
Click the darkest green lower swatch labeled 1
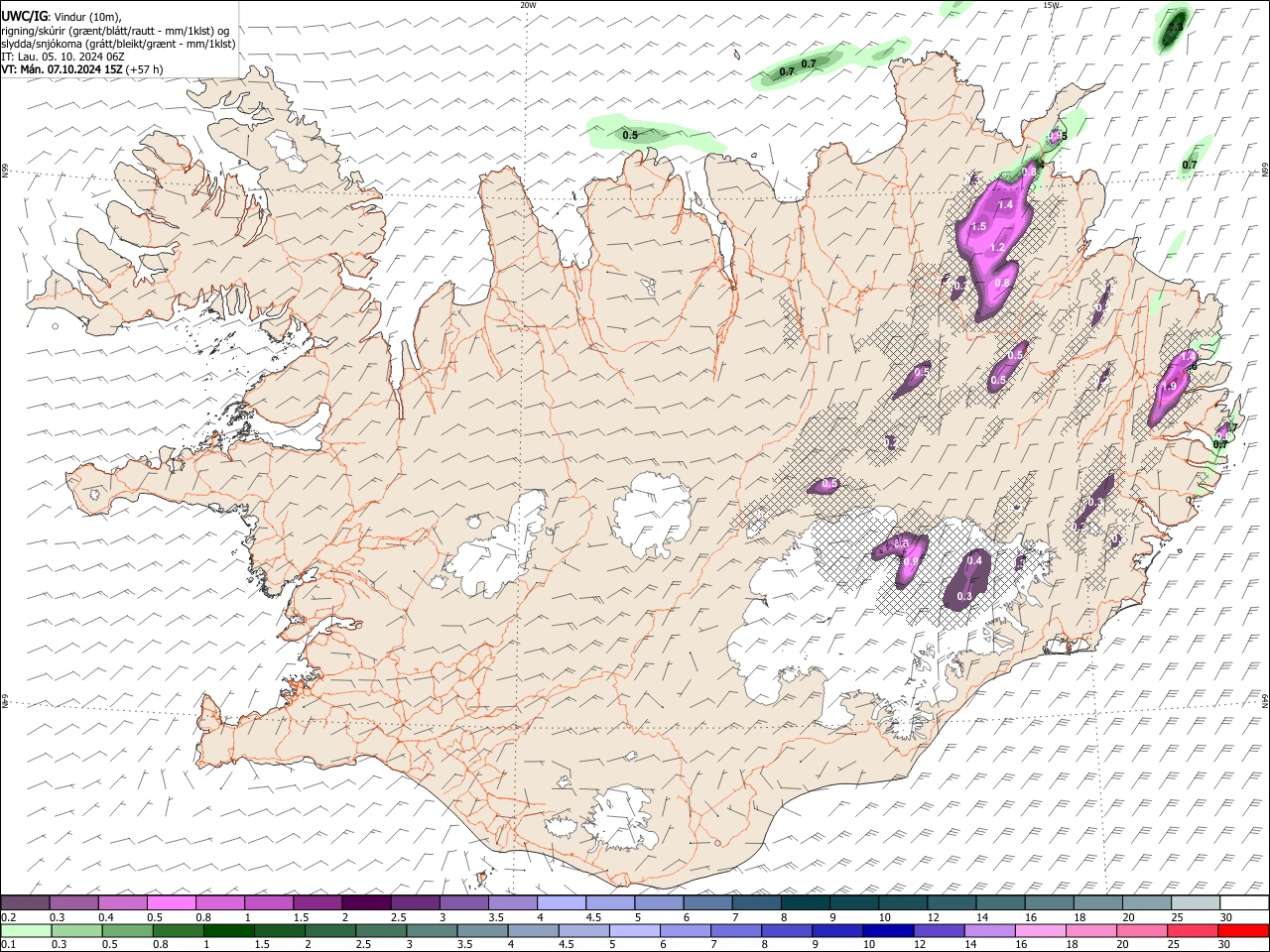(x=229, y=930)
